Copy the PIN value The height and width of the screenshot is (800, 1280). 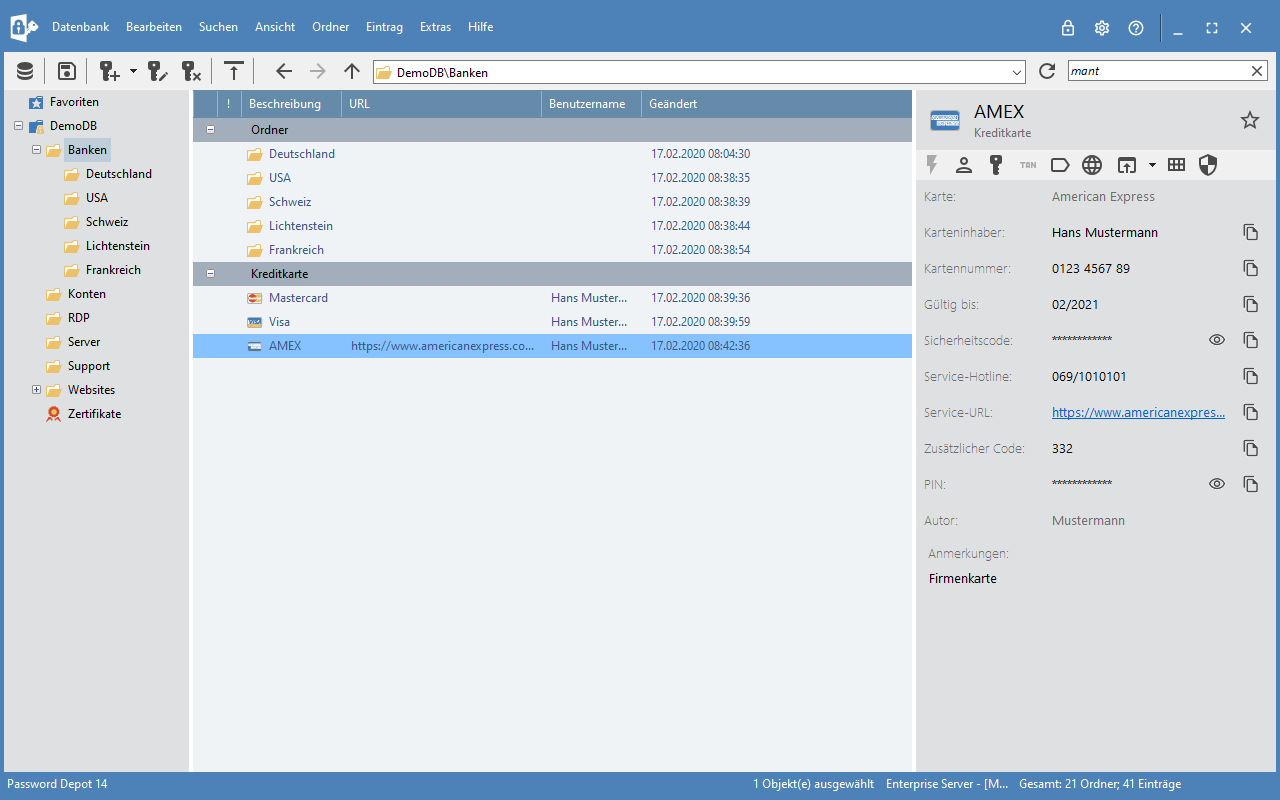point(1251,484)
